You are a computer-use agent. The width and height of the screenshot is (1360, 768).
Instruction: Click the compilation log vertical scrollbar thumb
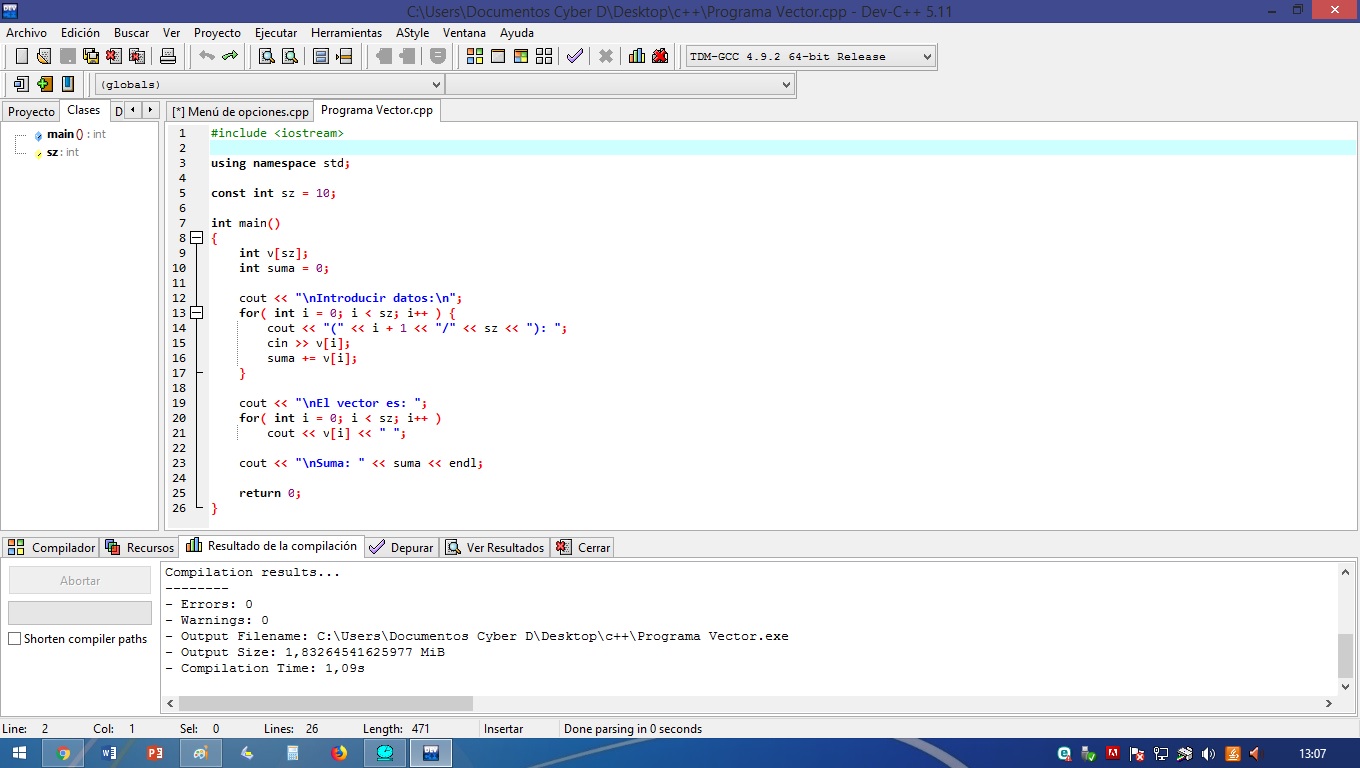coord(1345,655)
